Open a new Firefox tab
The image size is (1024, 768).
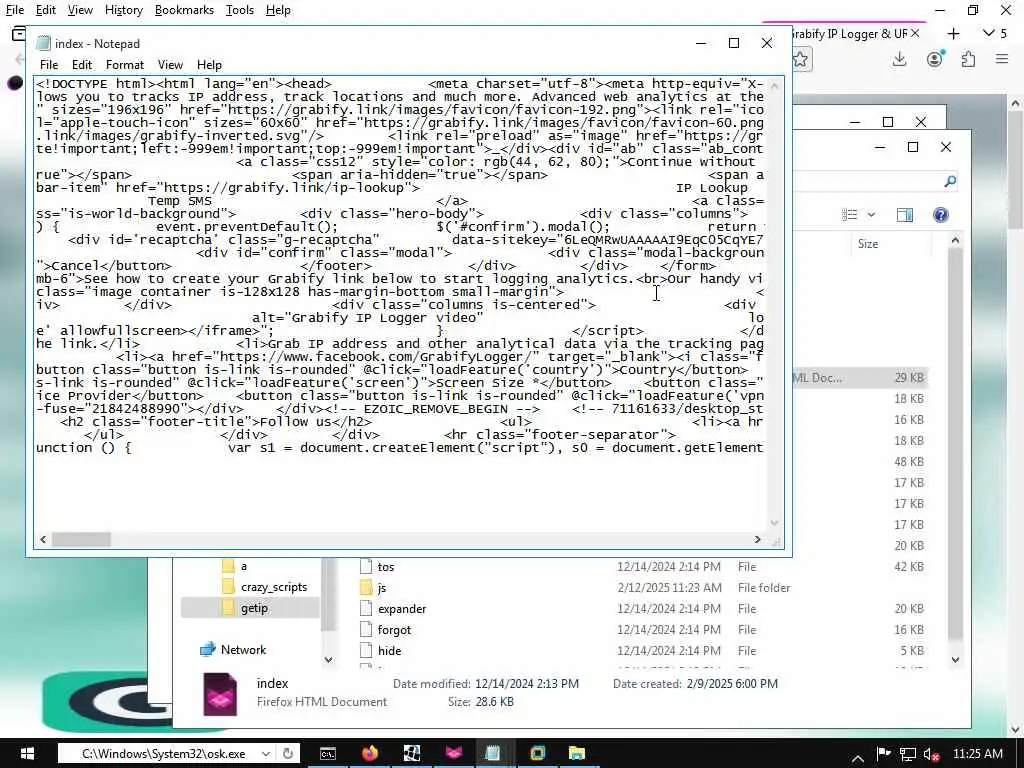pyautogui.click(x=953, y=33)
